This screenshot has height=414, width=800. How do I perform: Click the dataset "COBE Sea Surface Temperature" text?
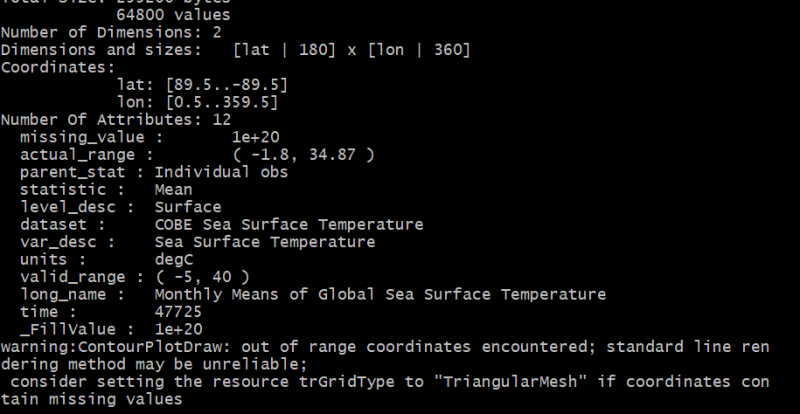(288, 224)
